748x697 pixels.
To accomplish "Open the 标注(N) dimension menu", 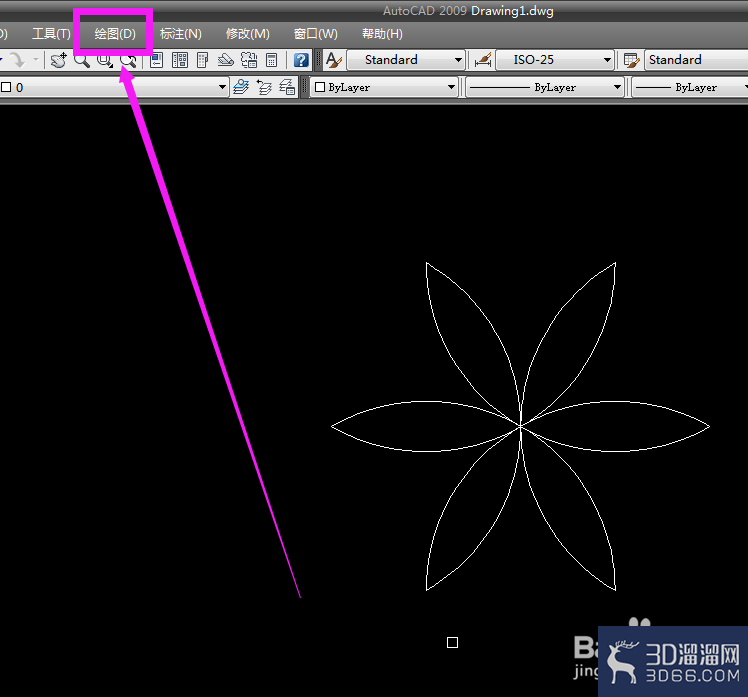I will coord(180,34).
